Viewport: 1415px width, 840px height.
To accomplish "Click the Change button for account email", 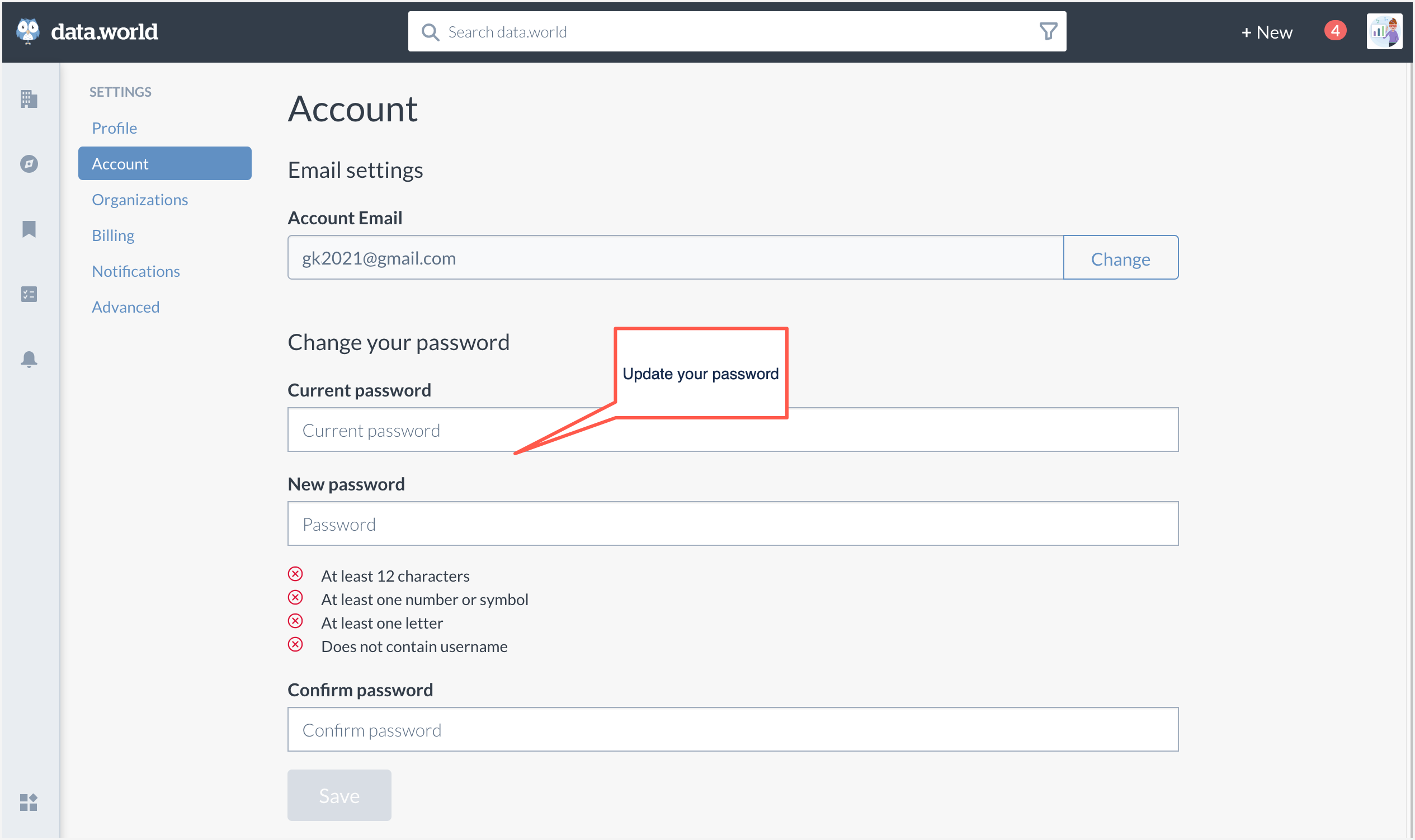I will coord(1121,258).
